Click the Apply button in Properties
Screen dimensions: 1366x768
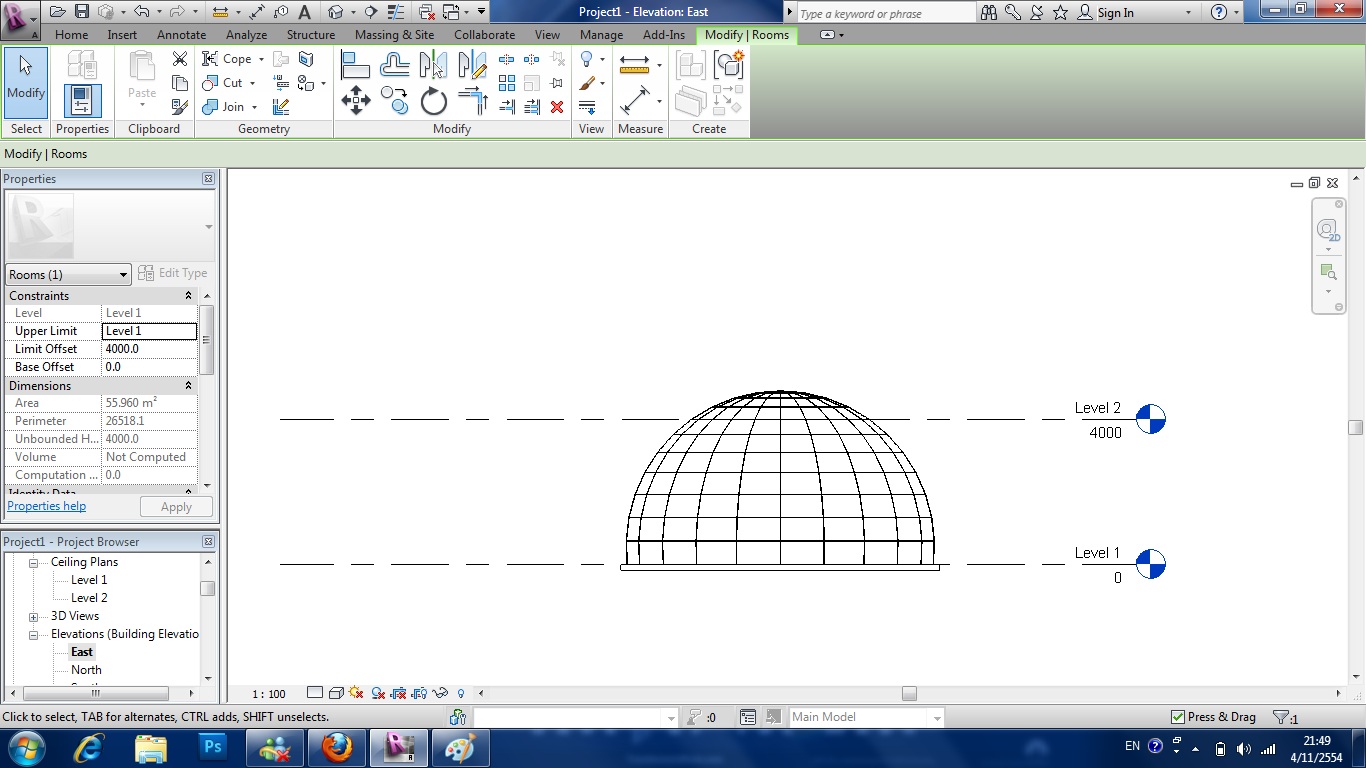[x=176, y=506]
